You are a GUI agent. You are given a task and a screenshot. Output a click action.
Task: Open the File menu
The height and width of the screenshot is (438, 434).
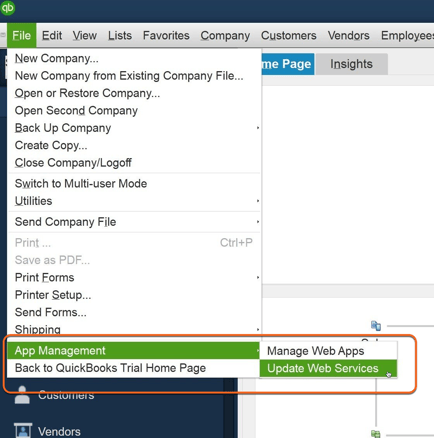tap(22, 35)
